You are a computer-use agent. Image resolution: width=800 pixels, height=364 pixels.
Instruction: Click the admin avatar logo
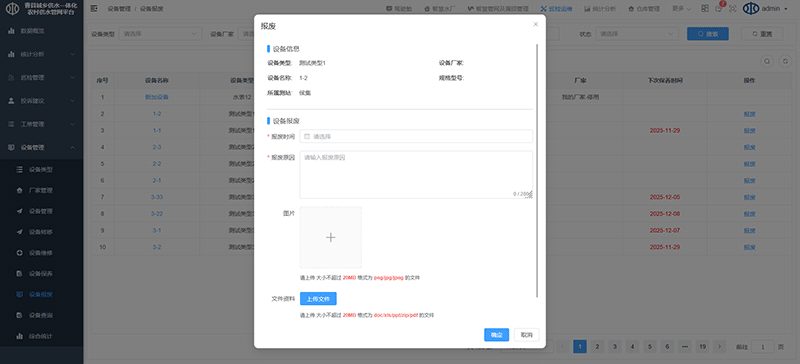(750, 9)
